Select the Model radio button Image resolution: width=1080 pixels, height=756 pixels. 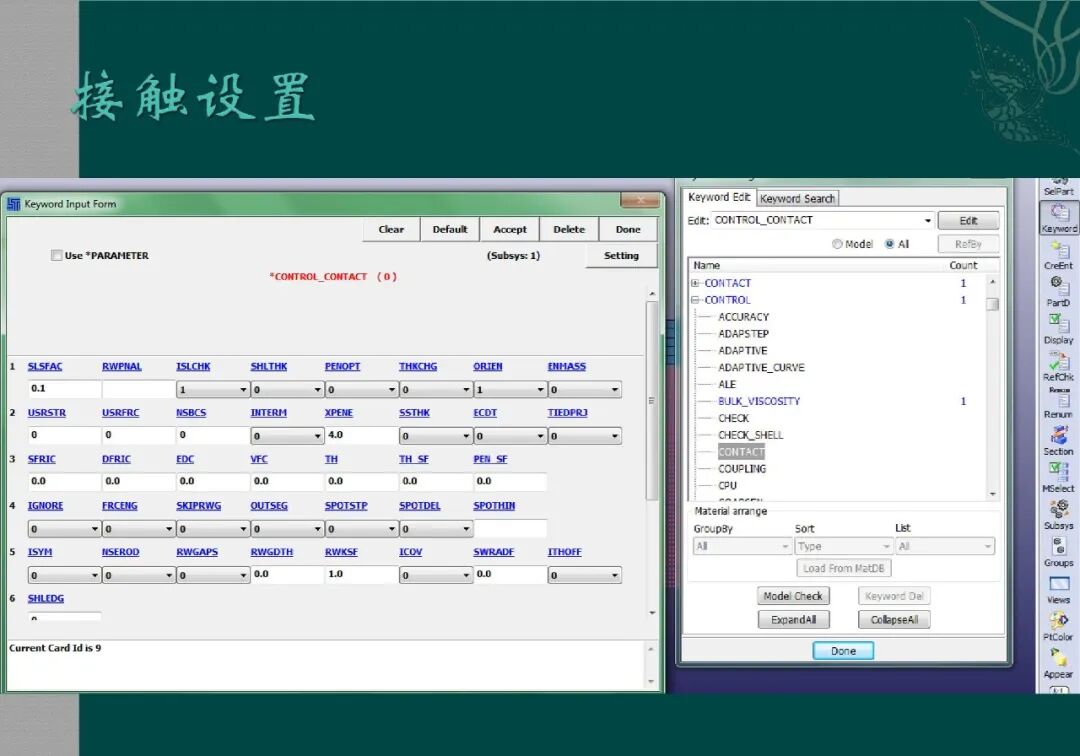click(837, 244)
